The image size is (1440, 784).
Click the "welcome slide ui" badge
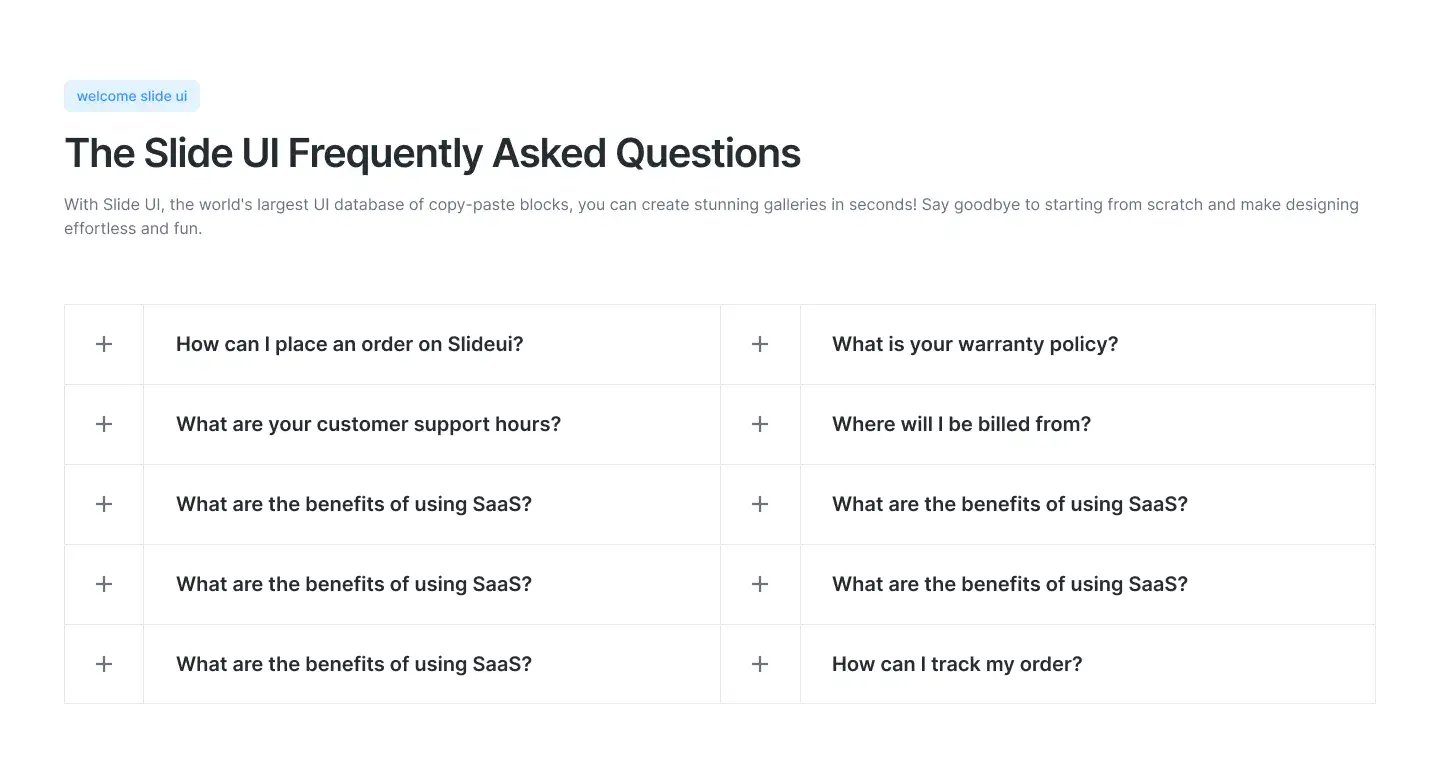(x=132, y=96)
